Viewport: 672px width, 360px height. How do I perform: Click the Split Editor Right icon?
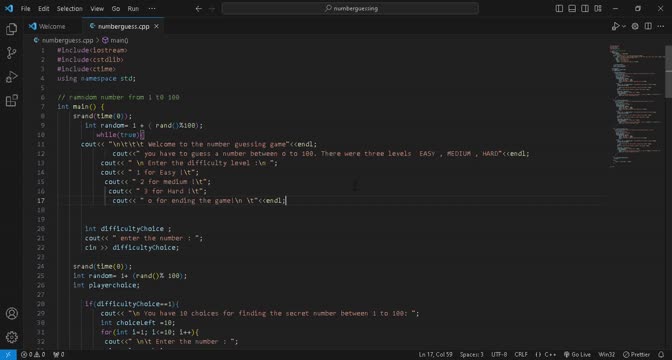point(648,27)
